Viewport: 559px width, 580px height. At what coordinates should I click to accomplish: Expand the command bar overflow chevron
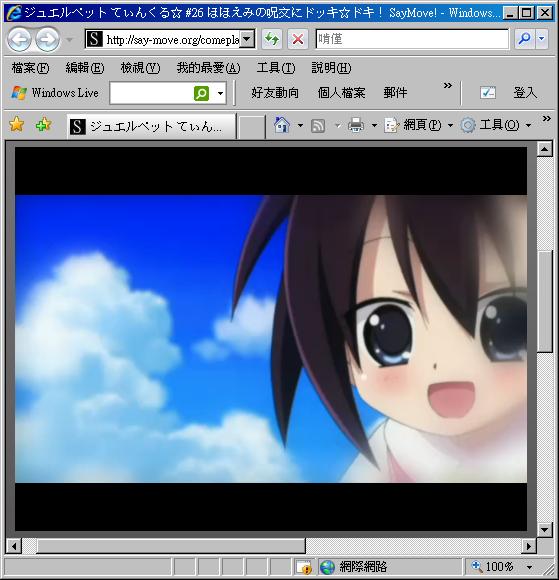click(546, 118)
